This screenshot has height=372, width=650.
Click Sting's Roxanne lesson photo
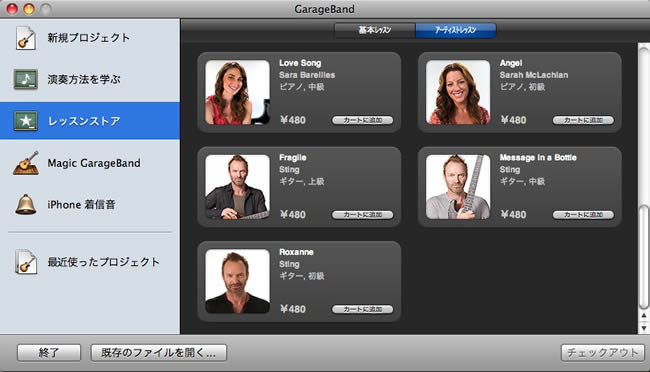238,281
